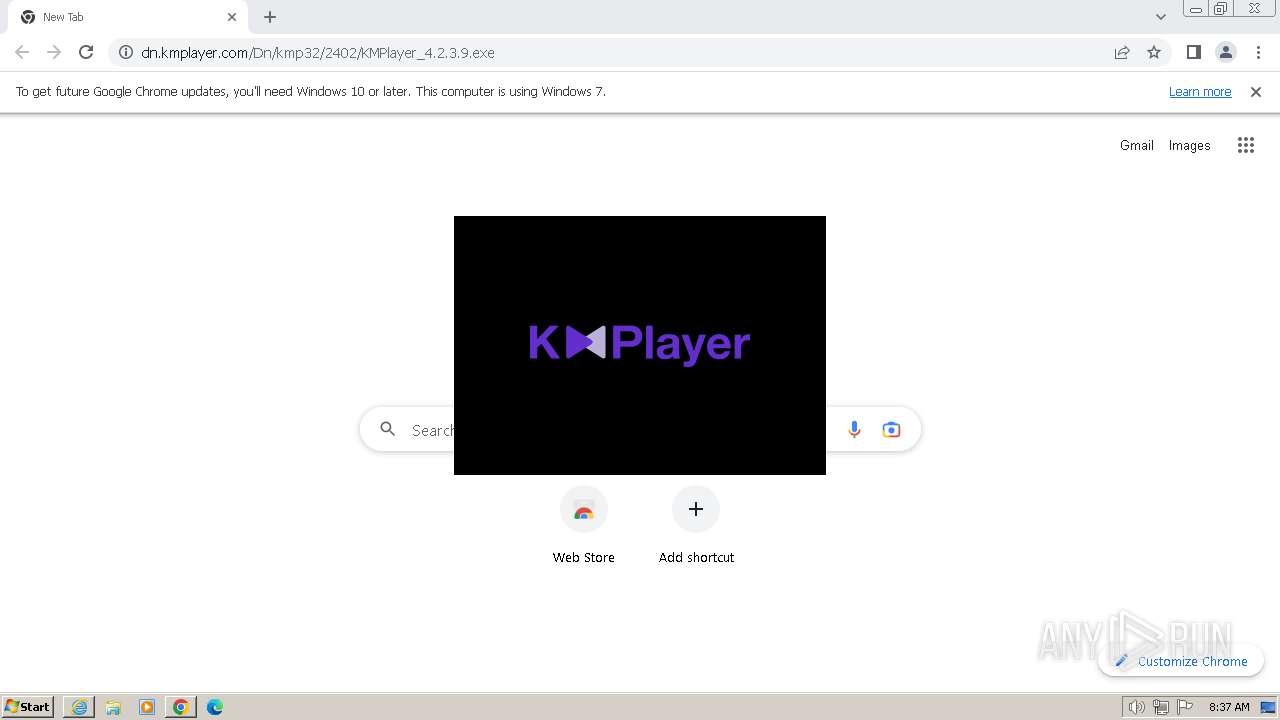Expand the tab search dropdown arrow

click(1160, 17)
